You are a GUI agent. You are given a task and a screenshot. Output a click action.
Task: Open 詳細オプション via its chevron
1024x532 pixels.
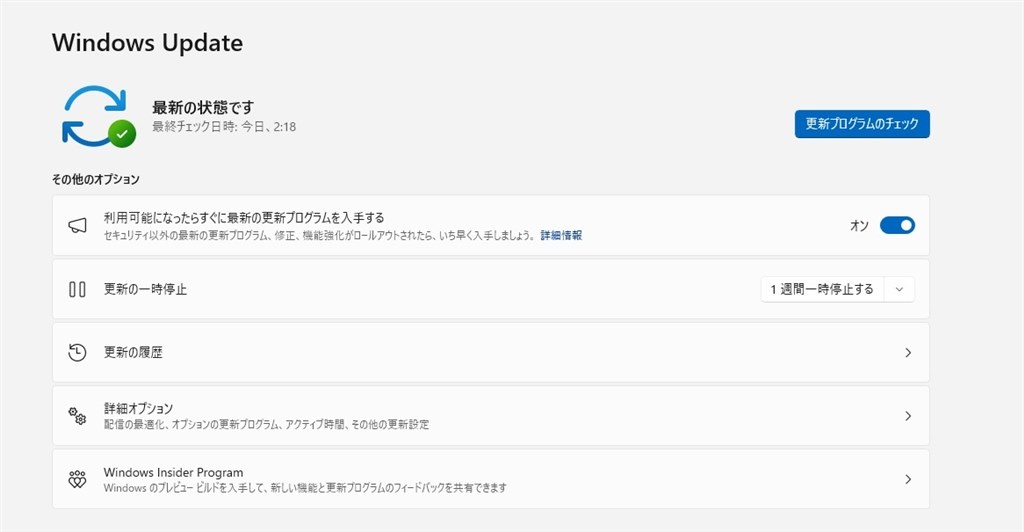tap(908, 416)
